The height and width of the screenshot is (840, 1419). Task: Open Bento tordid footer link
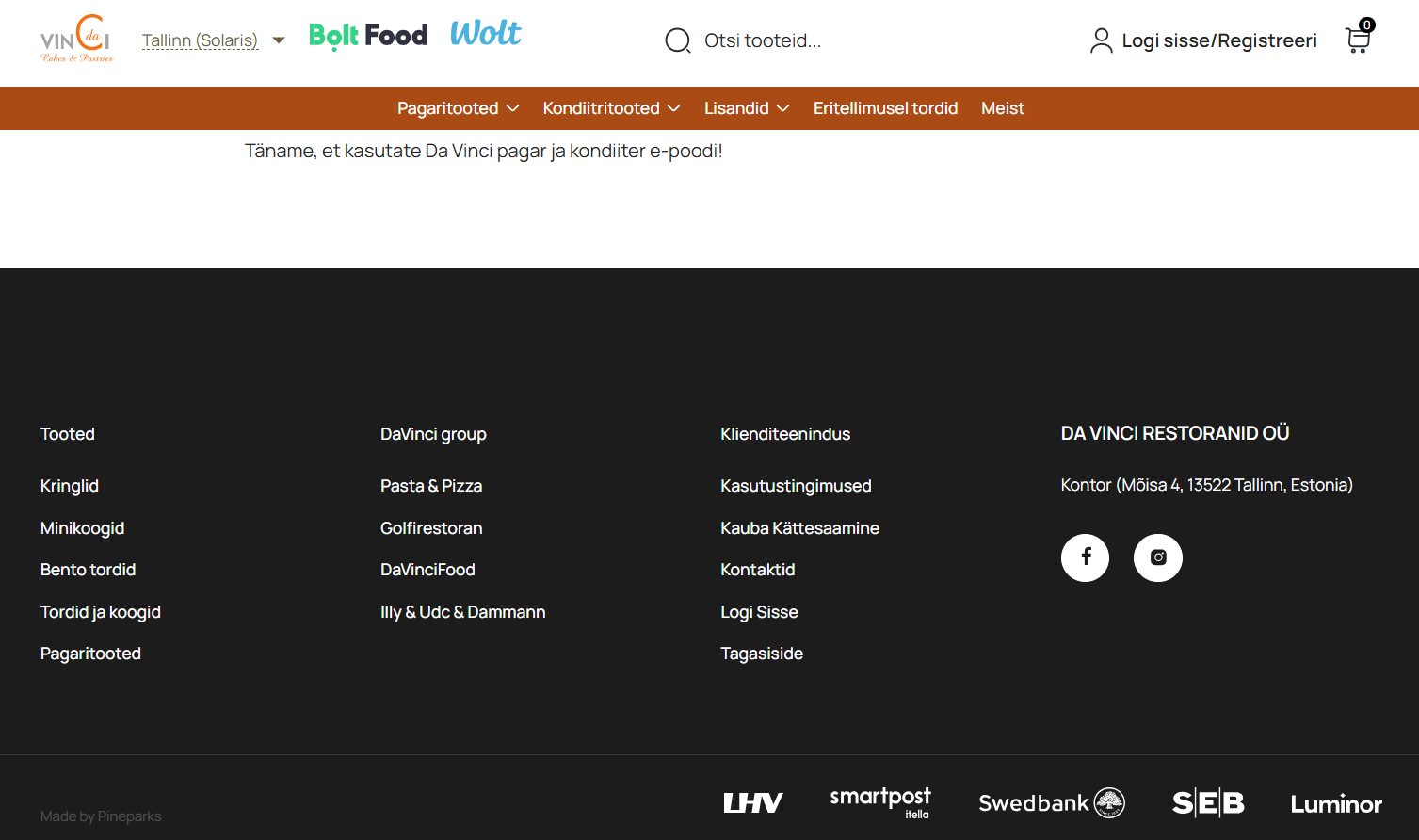coord(89,570)
